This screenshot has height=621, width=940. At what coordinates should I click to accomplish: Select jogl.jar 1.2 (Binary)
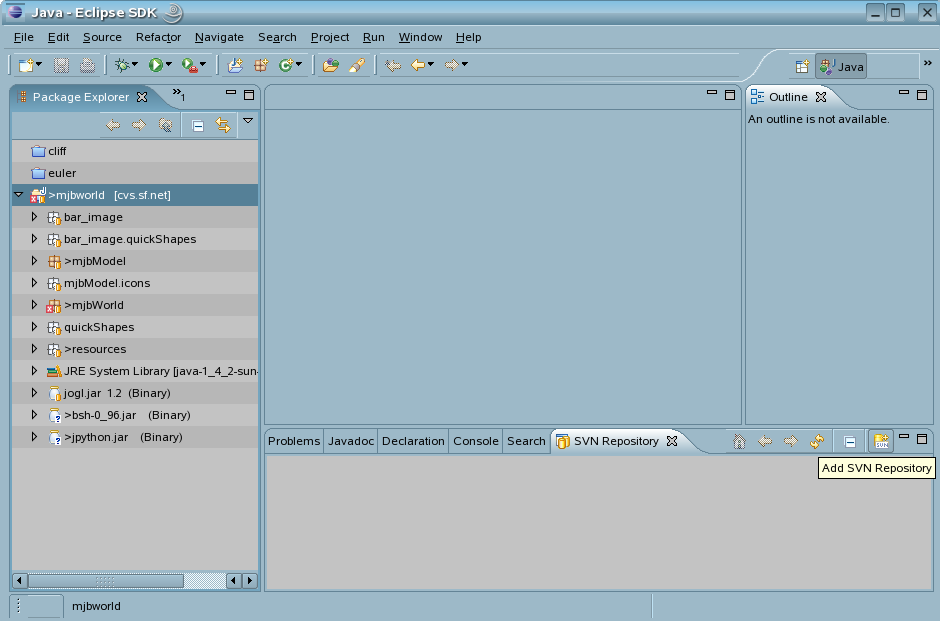pos(135,393)
